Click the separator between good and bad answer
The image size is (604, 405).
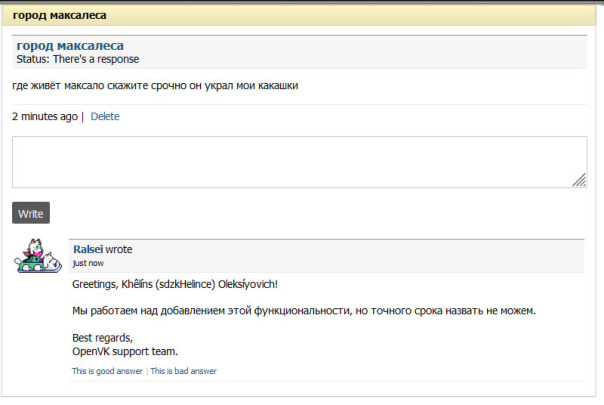pos(147,371)
